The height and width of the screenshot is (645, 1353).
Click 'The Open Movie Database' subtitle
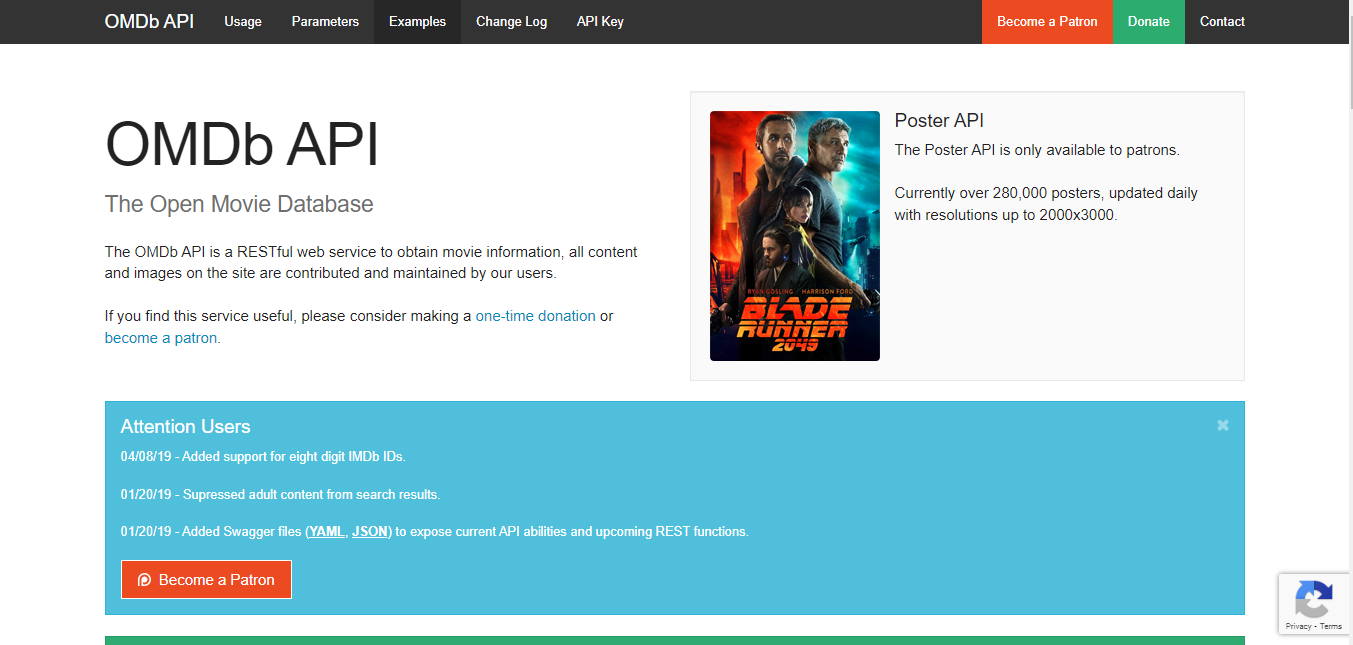coord(239,204)
